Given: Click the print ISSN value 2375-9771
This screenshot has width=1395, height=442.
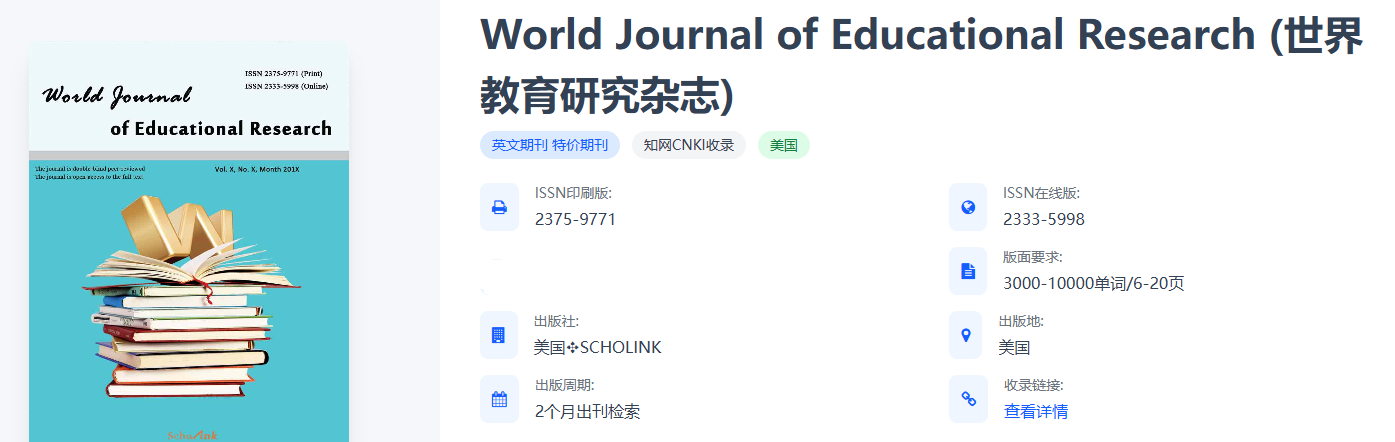Looking at the screenshot, I should click(x=575, y=219).
